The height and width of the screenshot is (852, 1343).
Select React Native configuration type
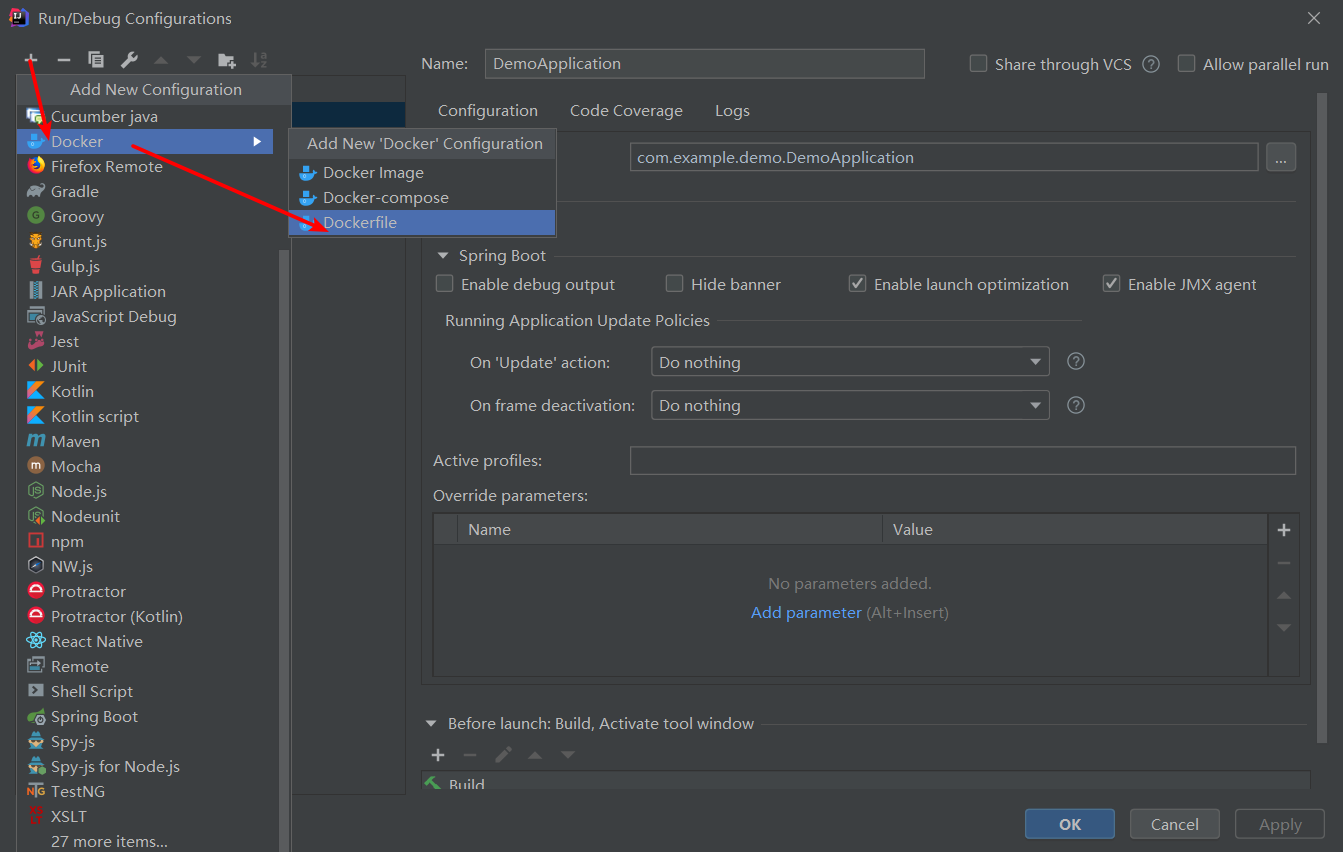145,641
